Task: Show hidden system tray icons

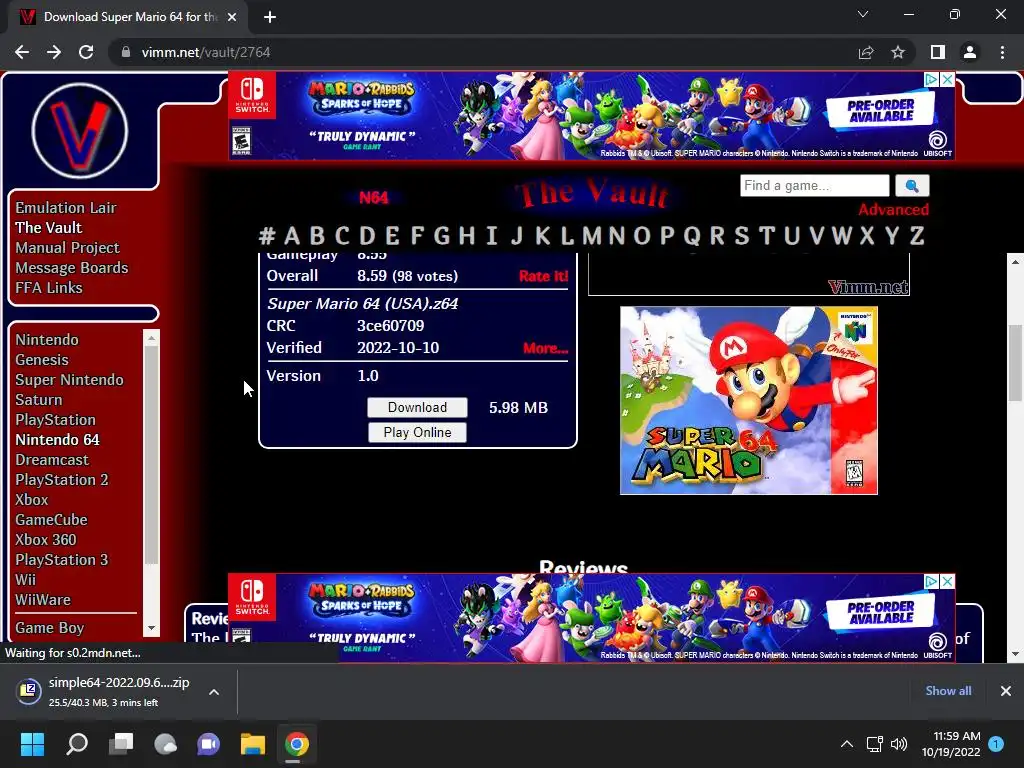Action: point(846,744)
